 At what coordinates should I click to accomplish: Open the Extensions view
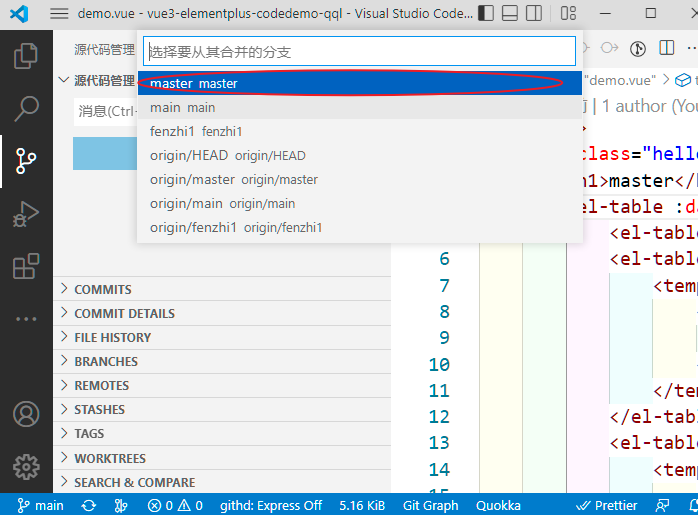26,266
